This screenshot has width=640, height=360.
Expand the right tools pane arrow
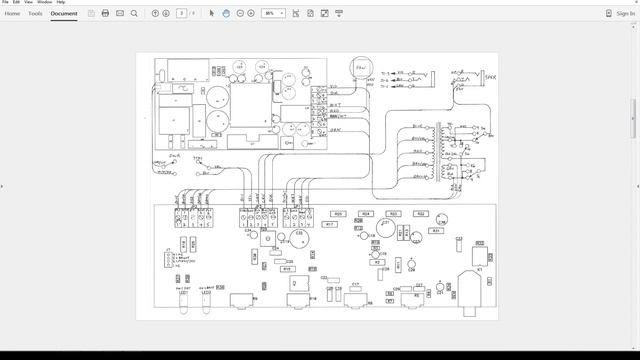638,187
